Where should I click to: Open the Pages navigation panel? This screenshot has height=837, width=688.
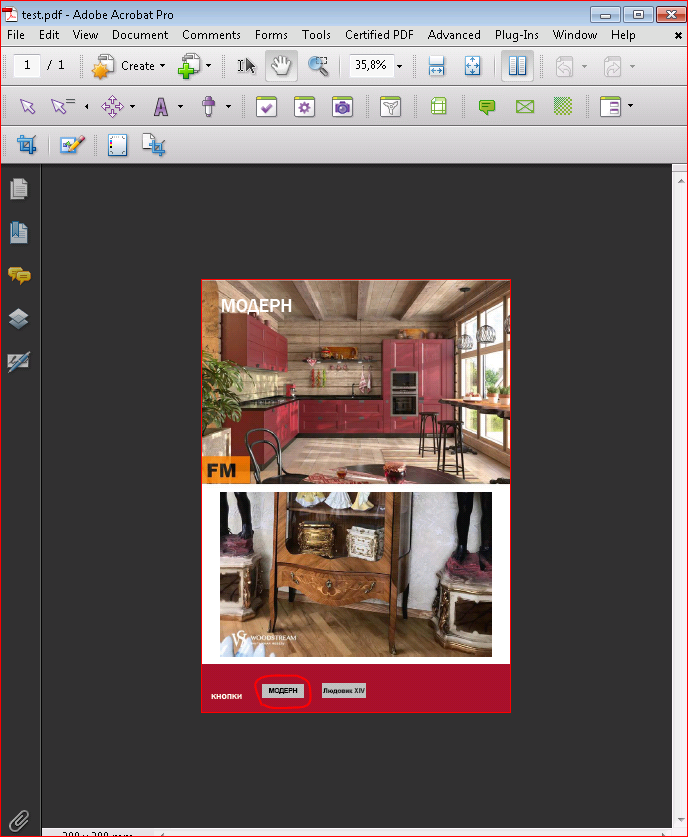[x=19, y=189]
